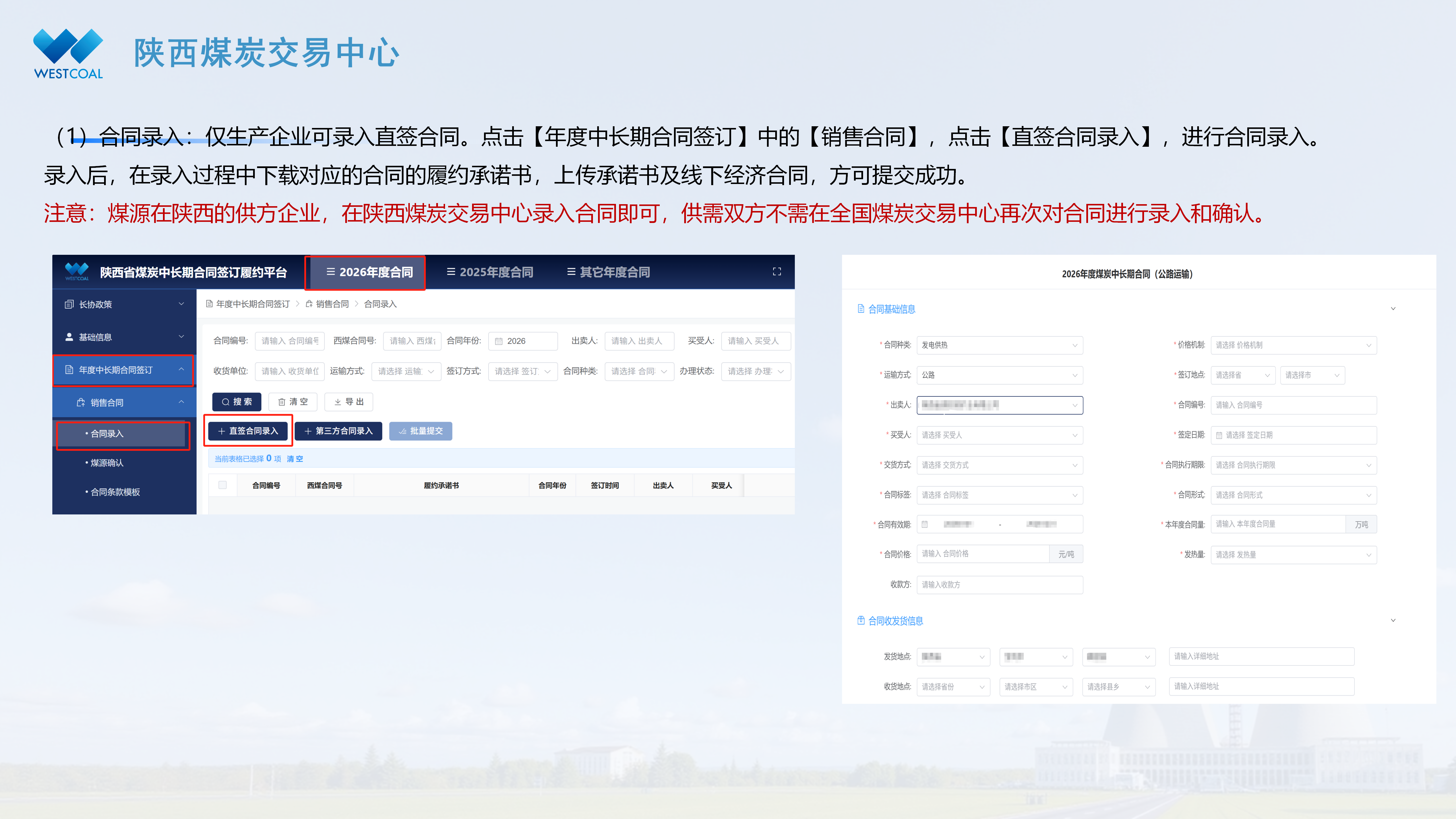This screenshot has width=1456, height=819.
Task: Expand the 合同形式 dropdown
Action: pos(1293,495)
